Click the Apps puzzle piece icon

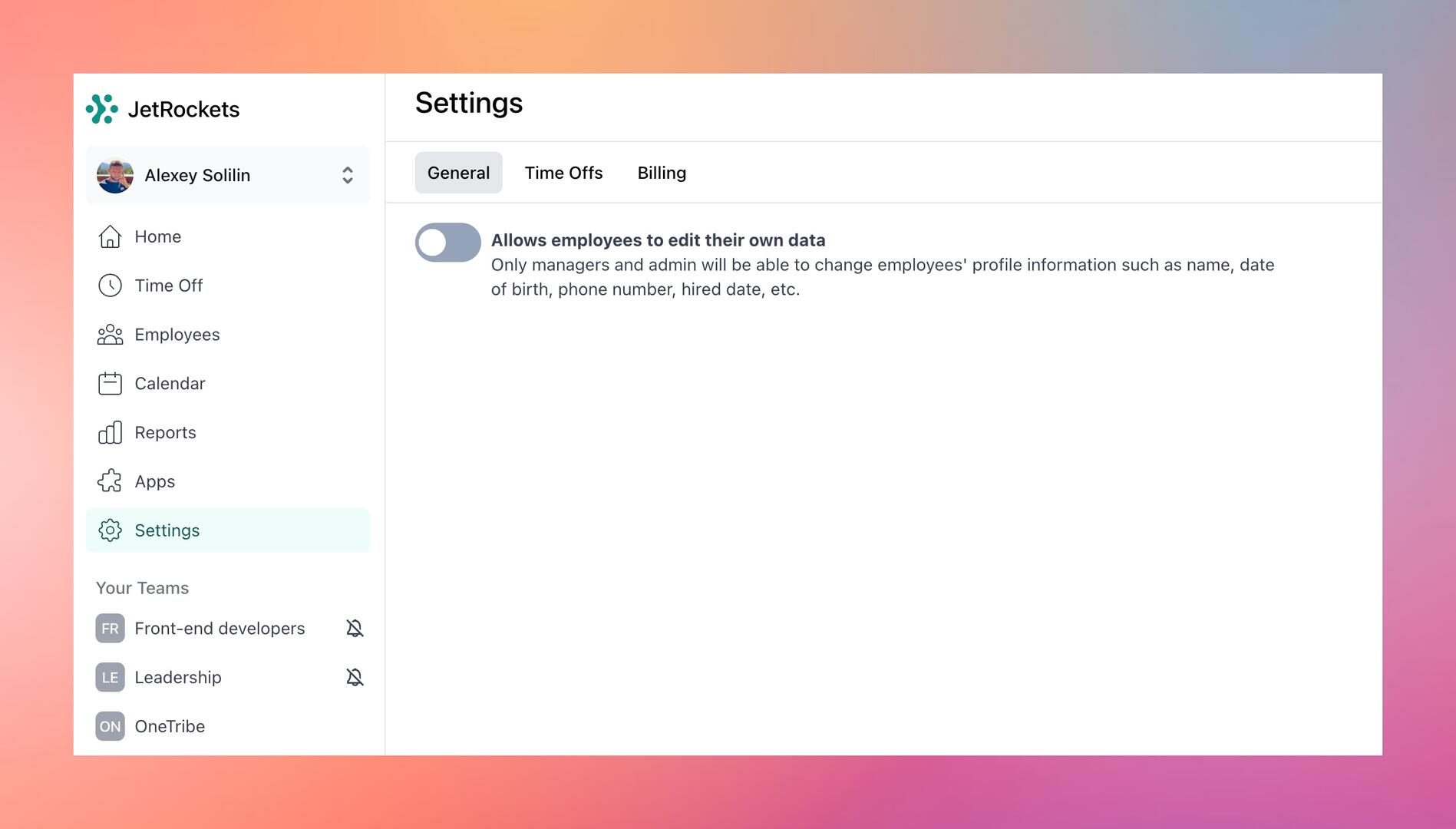click(110, 481)
